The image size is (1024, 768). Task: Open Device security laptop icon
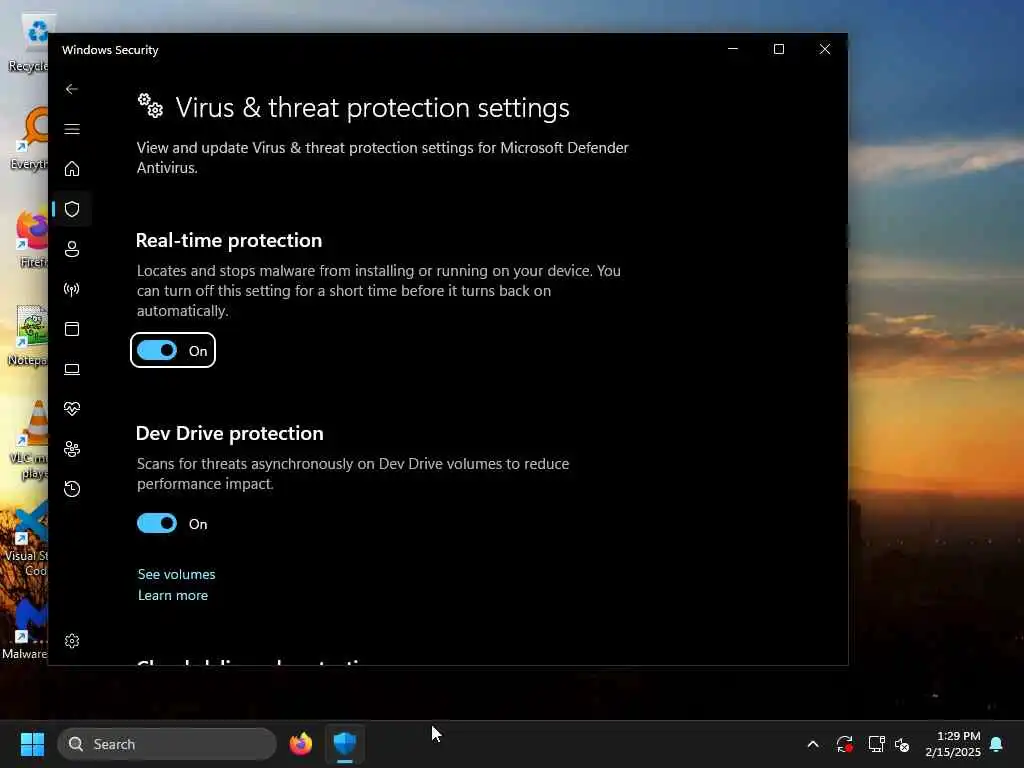tap(72, 369)
